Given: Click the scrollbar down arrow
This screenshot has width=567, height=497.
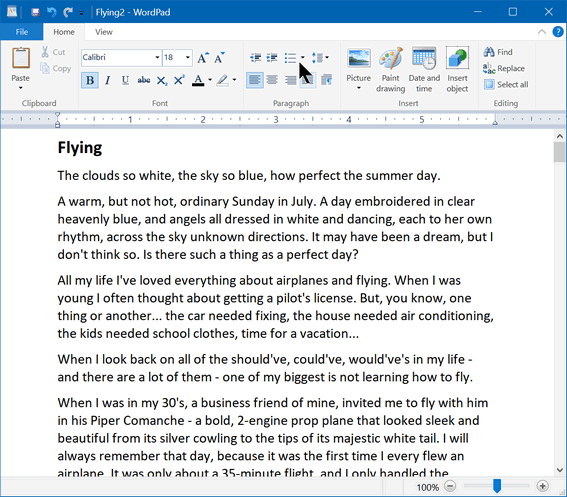Looking at the screenshot, I should click(559, 470).
